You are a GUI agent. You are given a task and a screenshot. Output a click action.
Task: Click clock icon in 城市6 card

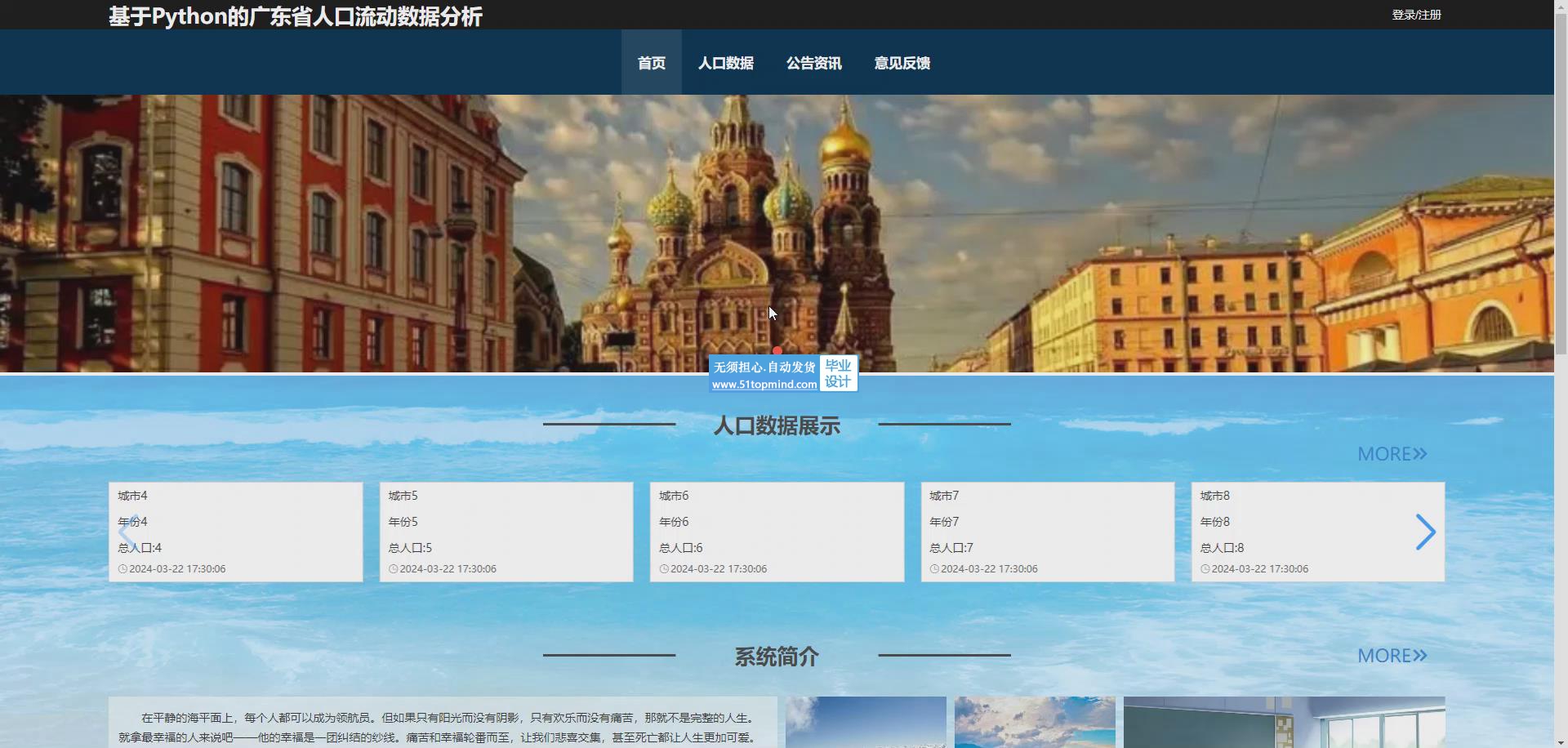click(664, 569)
